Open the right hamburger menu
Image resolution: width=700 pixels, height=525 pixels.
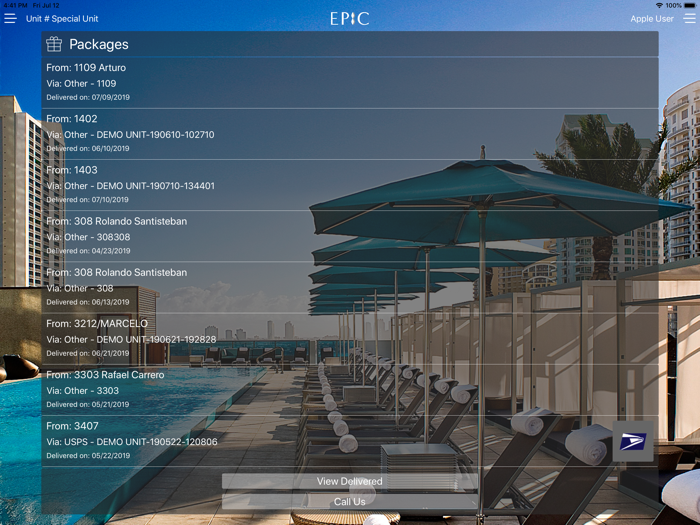pos(689,19)
